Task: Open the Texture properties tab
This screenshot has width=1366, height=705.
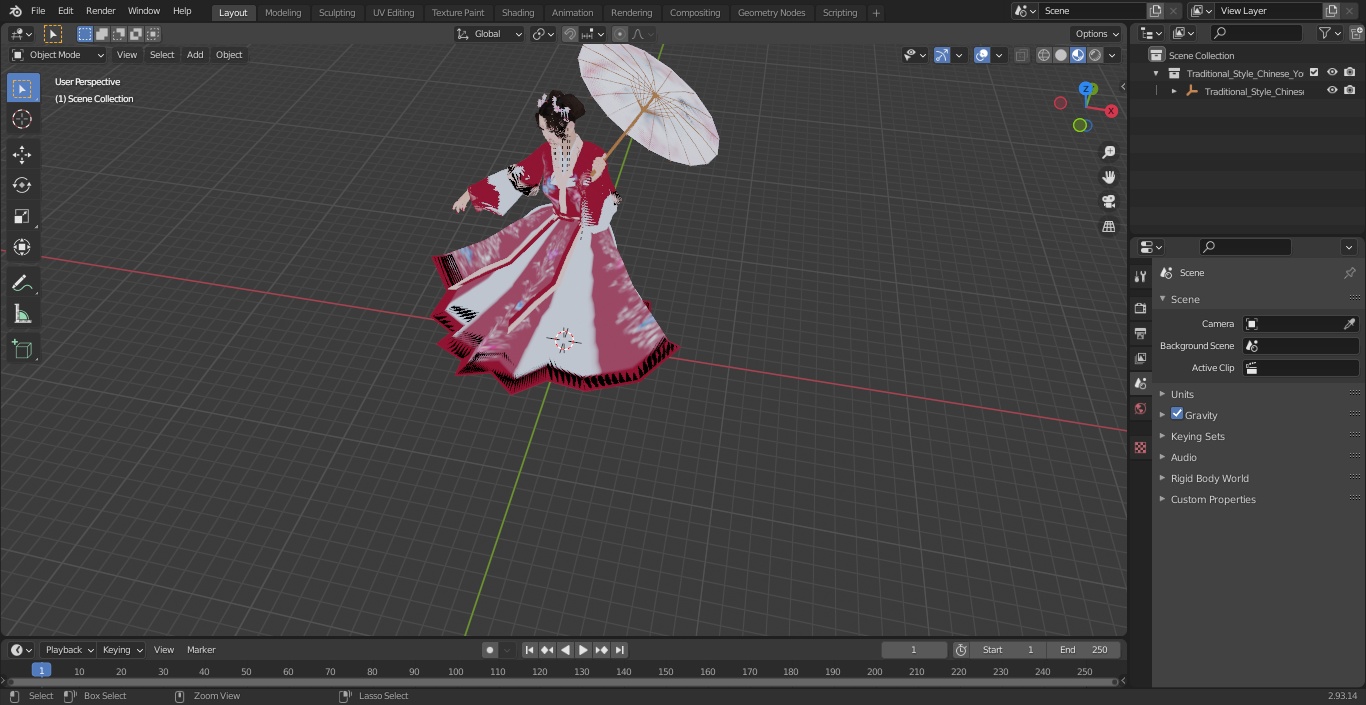Action: tap(1140, 447)
